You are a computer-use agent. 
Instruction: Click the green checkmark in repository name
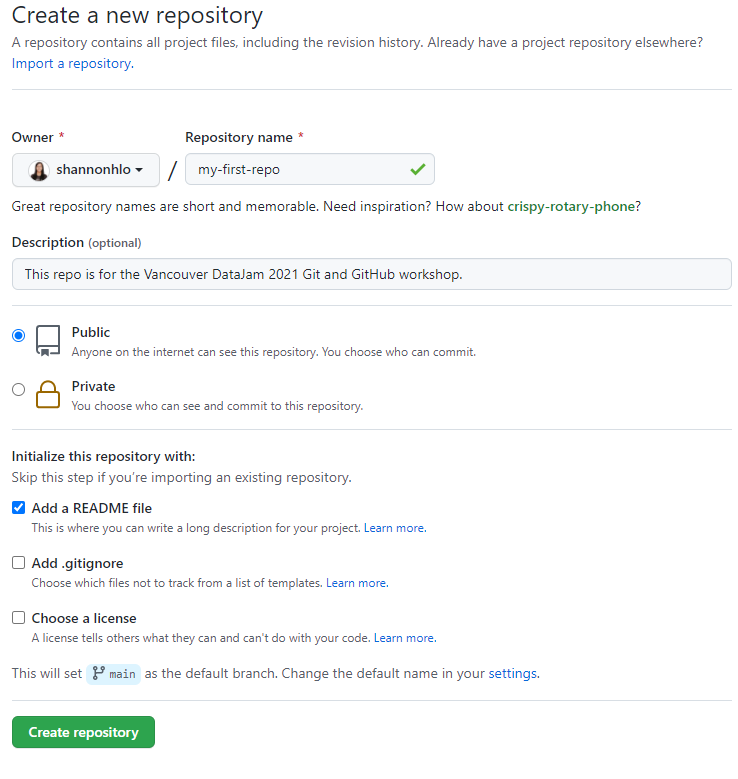(417, 170)
